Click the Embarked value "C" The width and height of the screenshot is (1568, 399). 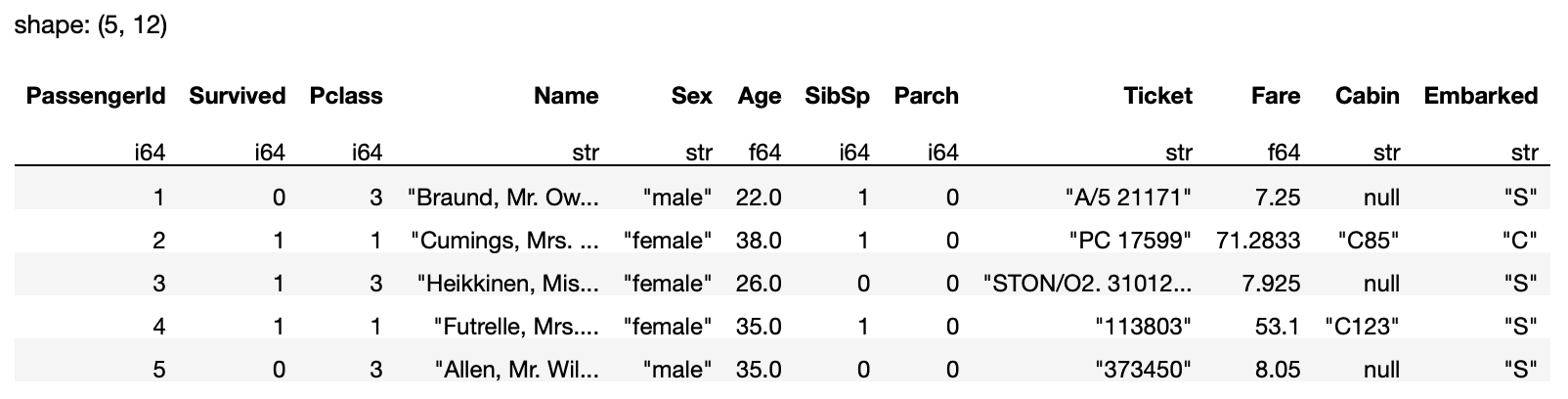click(x=1520, y=241)
